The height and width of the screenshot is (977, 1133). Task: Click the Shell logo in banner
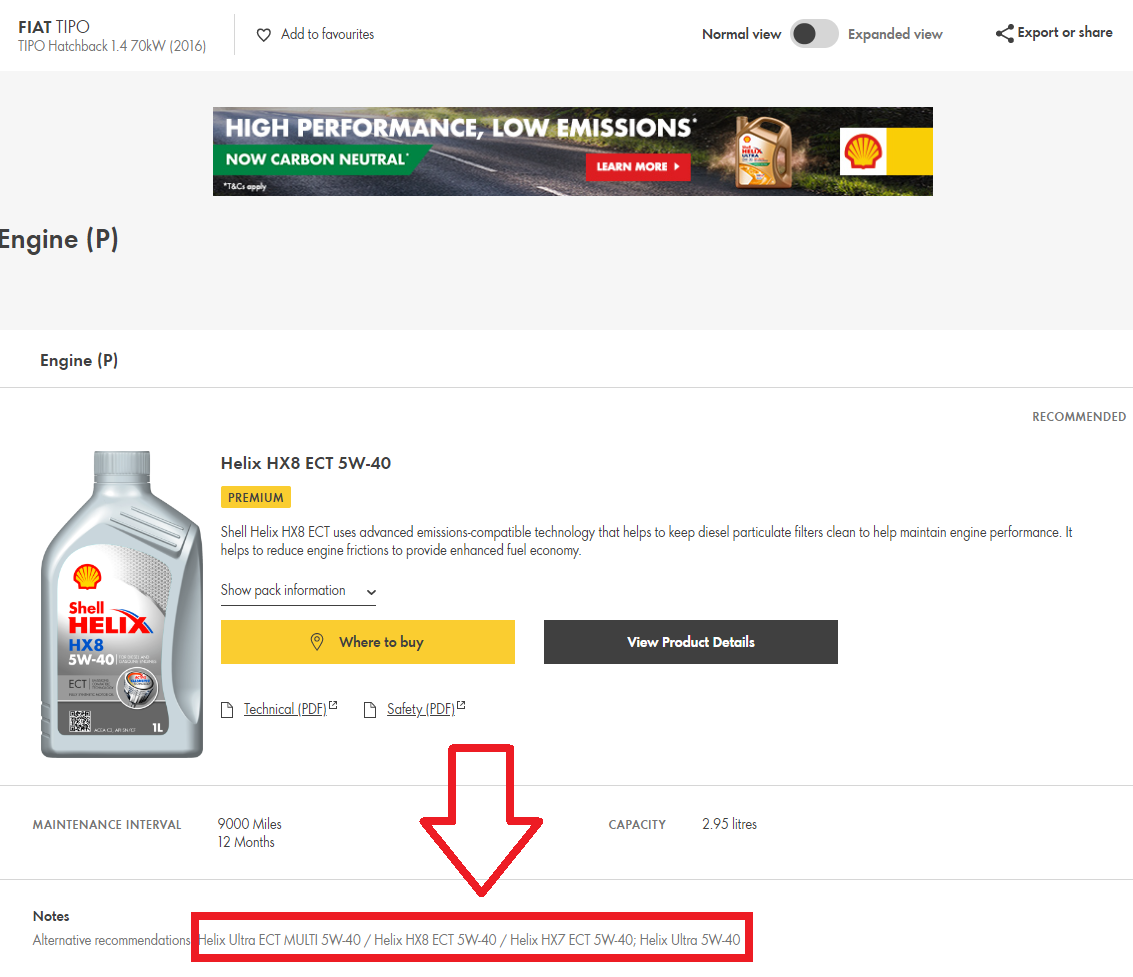862,152
